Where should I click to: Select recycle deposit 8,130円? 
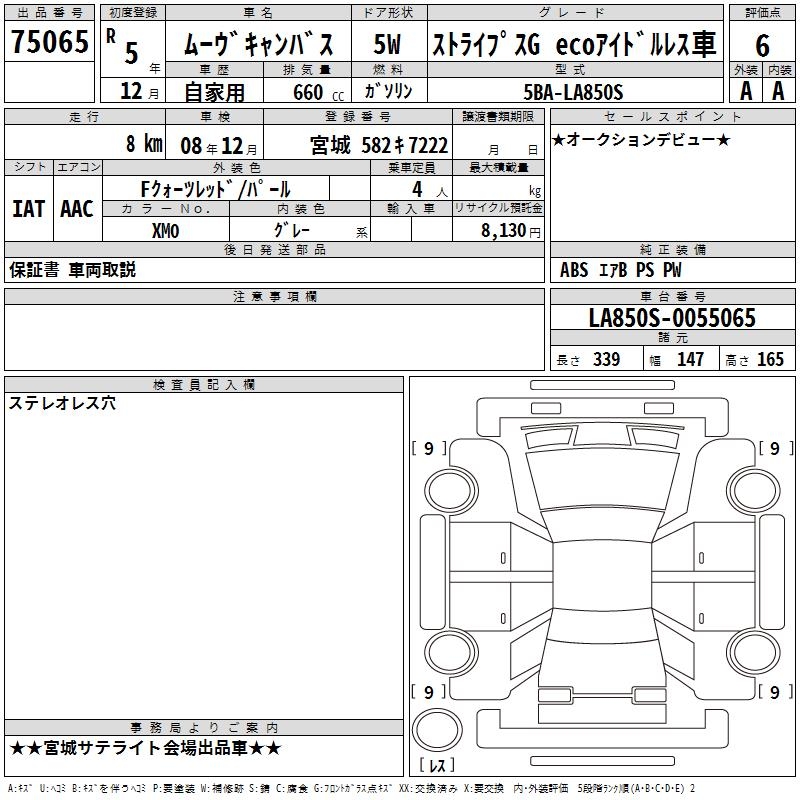click(511, 231)
